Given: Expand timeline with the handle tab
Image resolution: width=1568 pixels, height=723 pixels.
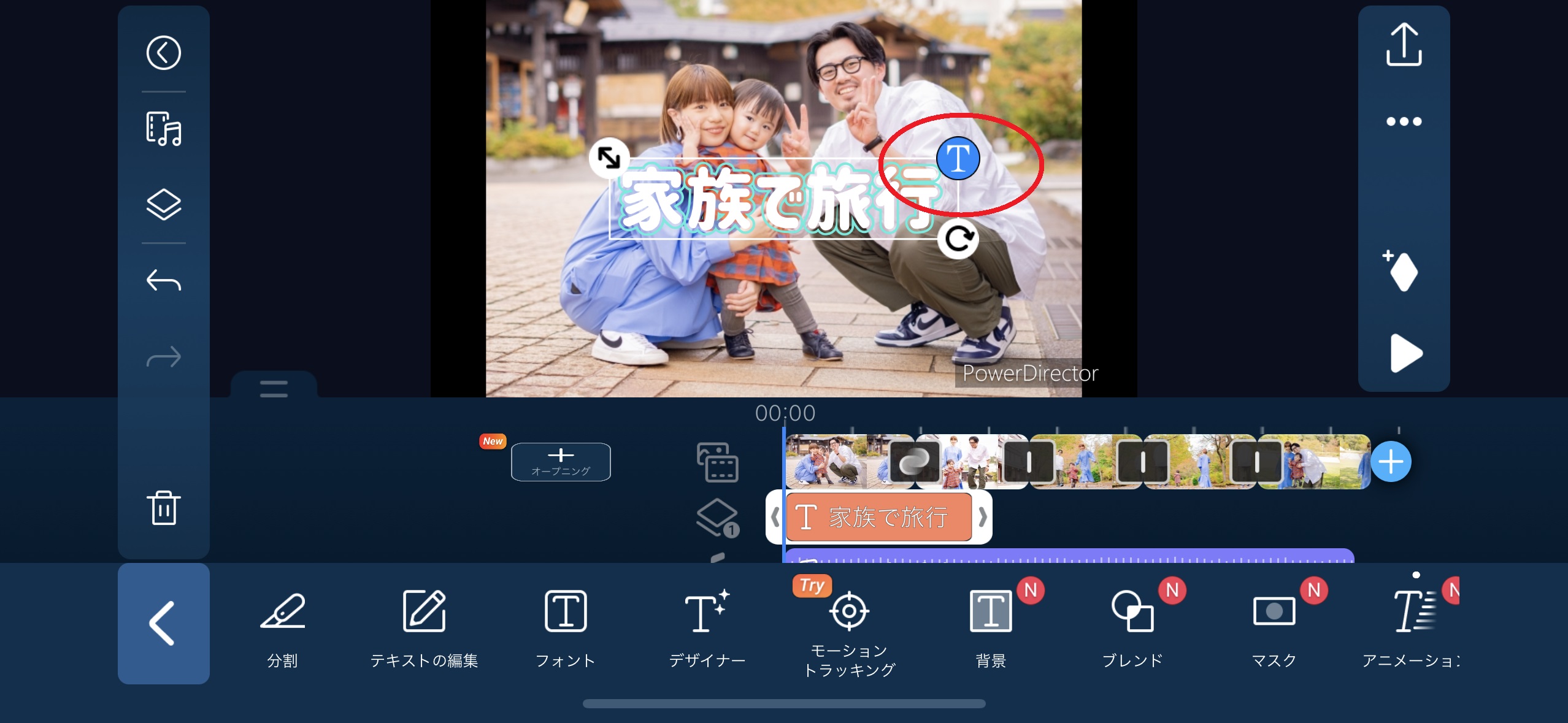Looking at the screenshot, I should pos(274,388).
